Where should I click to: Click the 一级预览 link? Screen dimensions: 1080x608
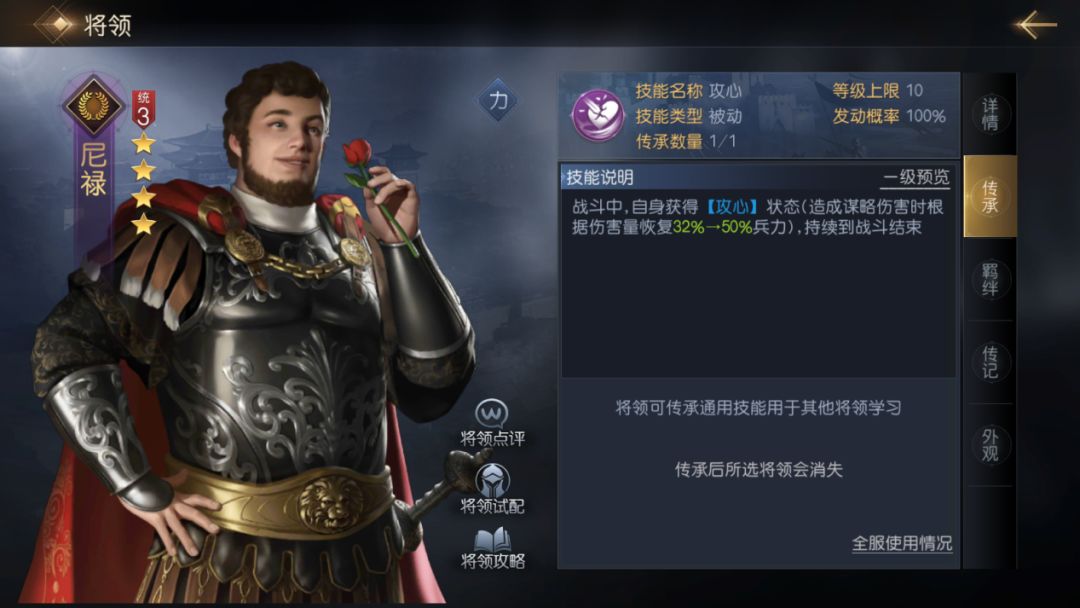(916, 178)
